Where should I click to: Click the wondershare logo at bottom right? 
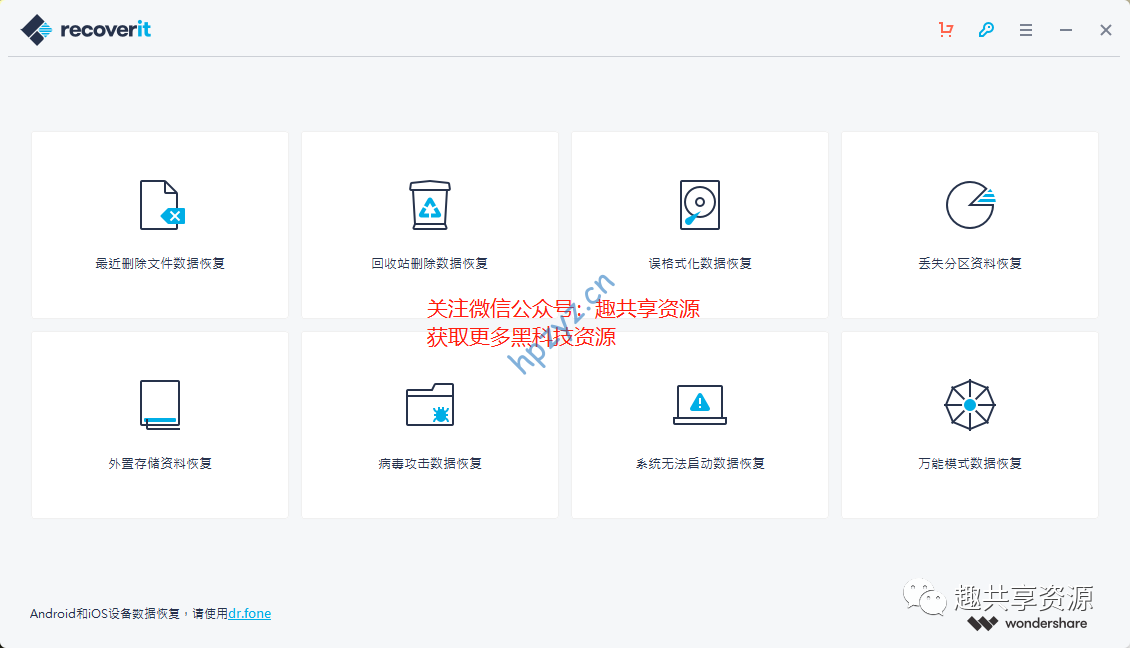pos(1027,623)
